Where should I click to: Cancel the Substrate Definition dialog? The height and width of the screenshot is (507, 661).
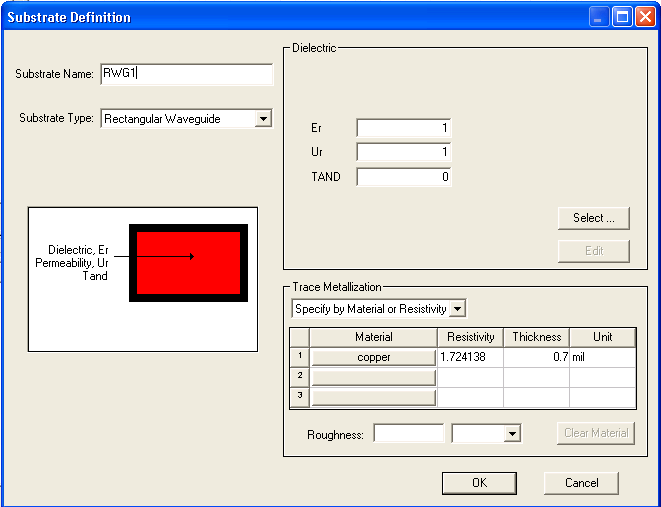pos(581,483)
